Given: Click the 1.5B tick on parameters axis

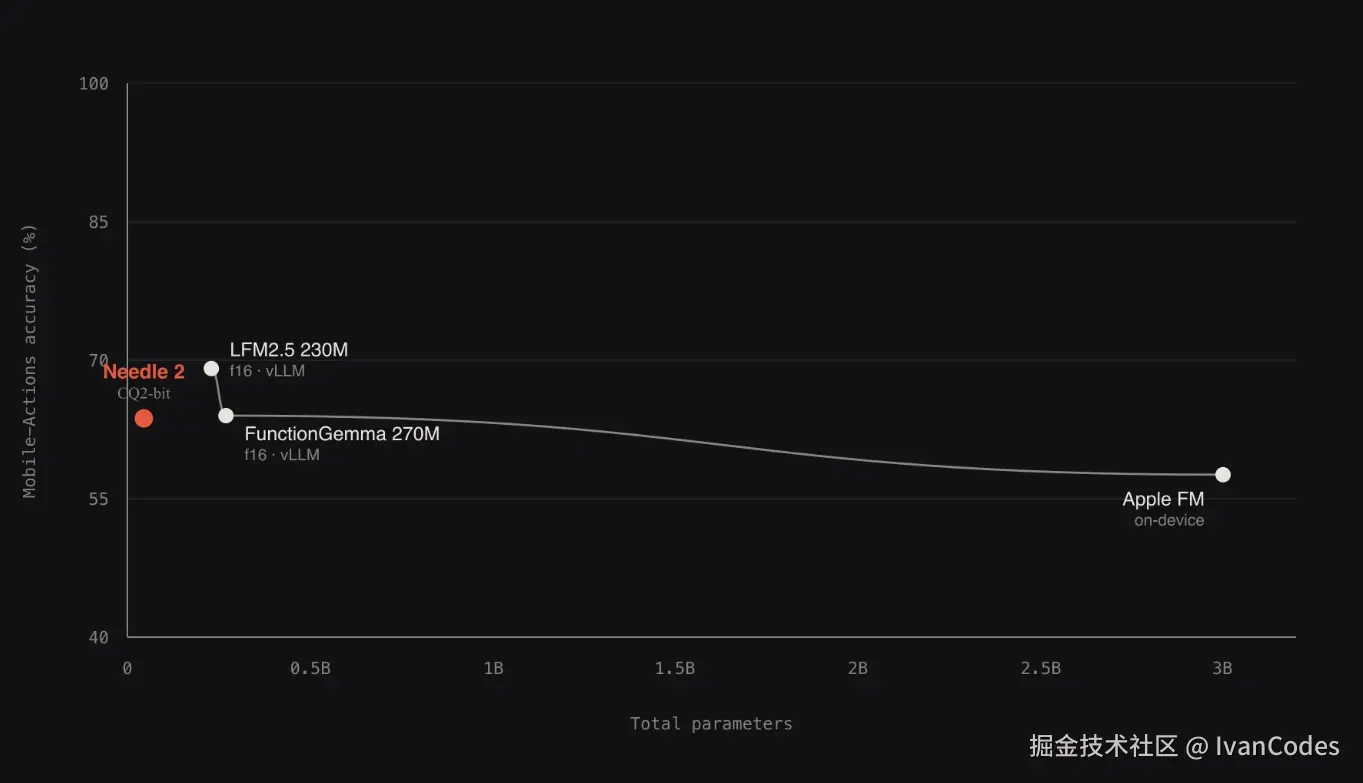Looking at the screenshot, I should [x=675, y=669].
